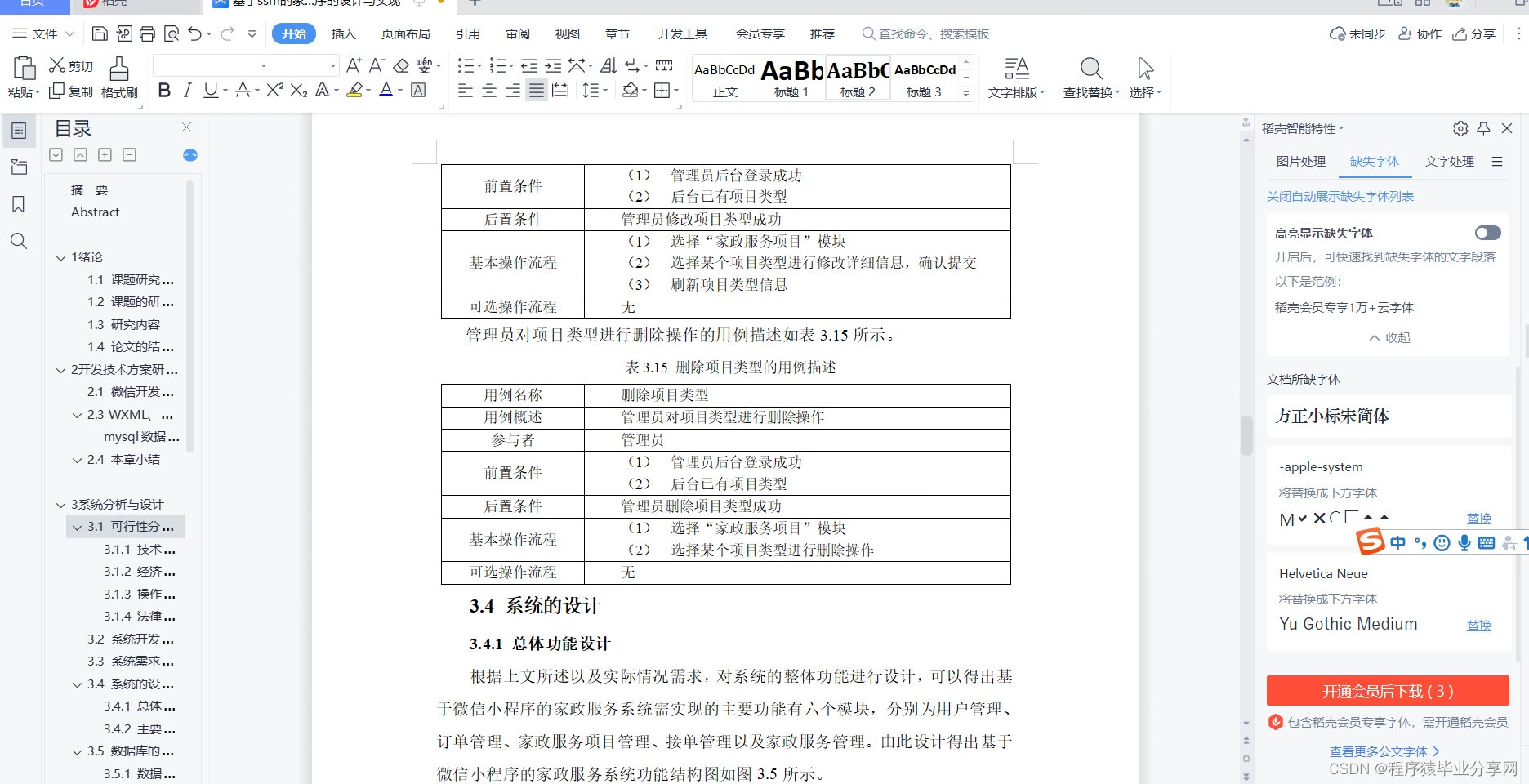This screenshot has height=784, width=1529.
Task: Select the Format Painter (格式刷) brush
Action: pos(119,78)
